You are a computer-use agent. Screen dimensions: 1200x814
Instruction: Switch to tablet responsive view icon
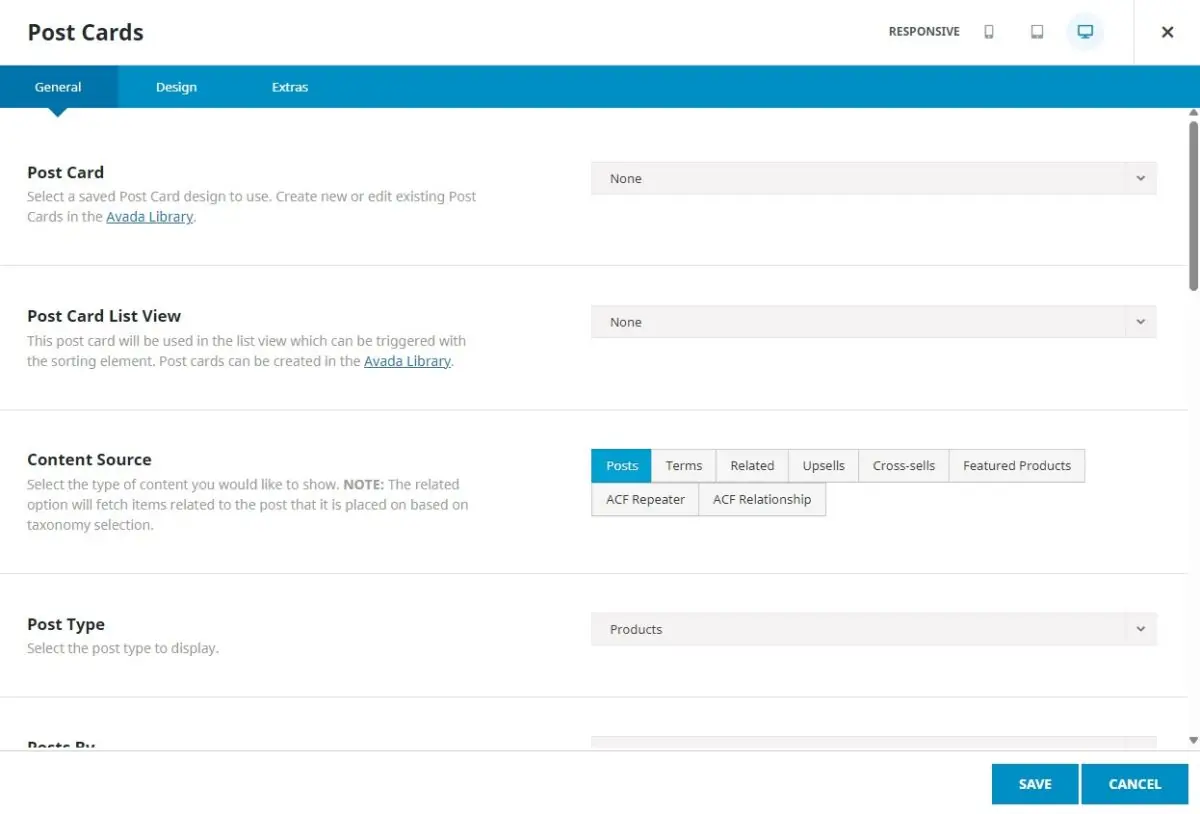click(1037, 32)
